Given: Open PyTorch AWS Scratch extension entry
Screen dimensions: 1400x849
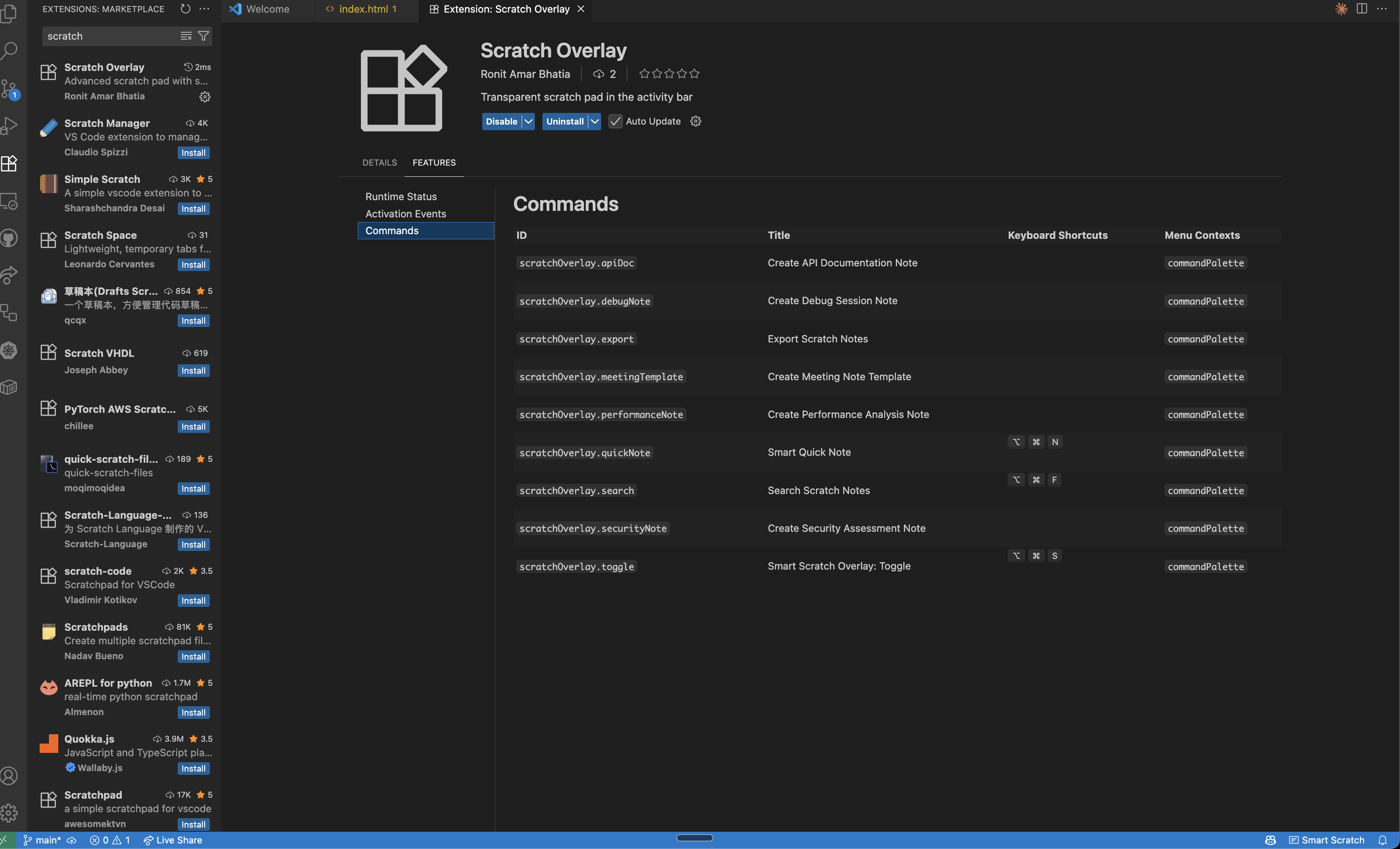Looking at the screenshot, I should [125, 418].
